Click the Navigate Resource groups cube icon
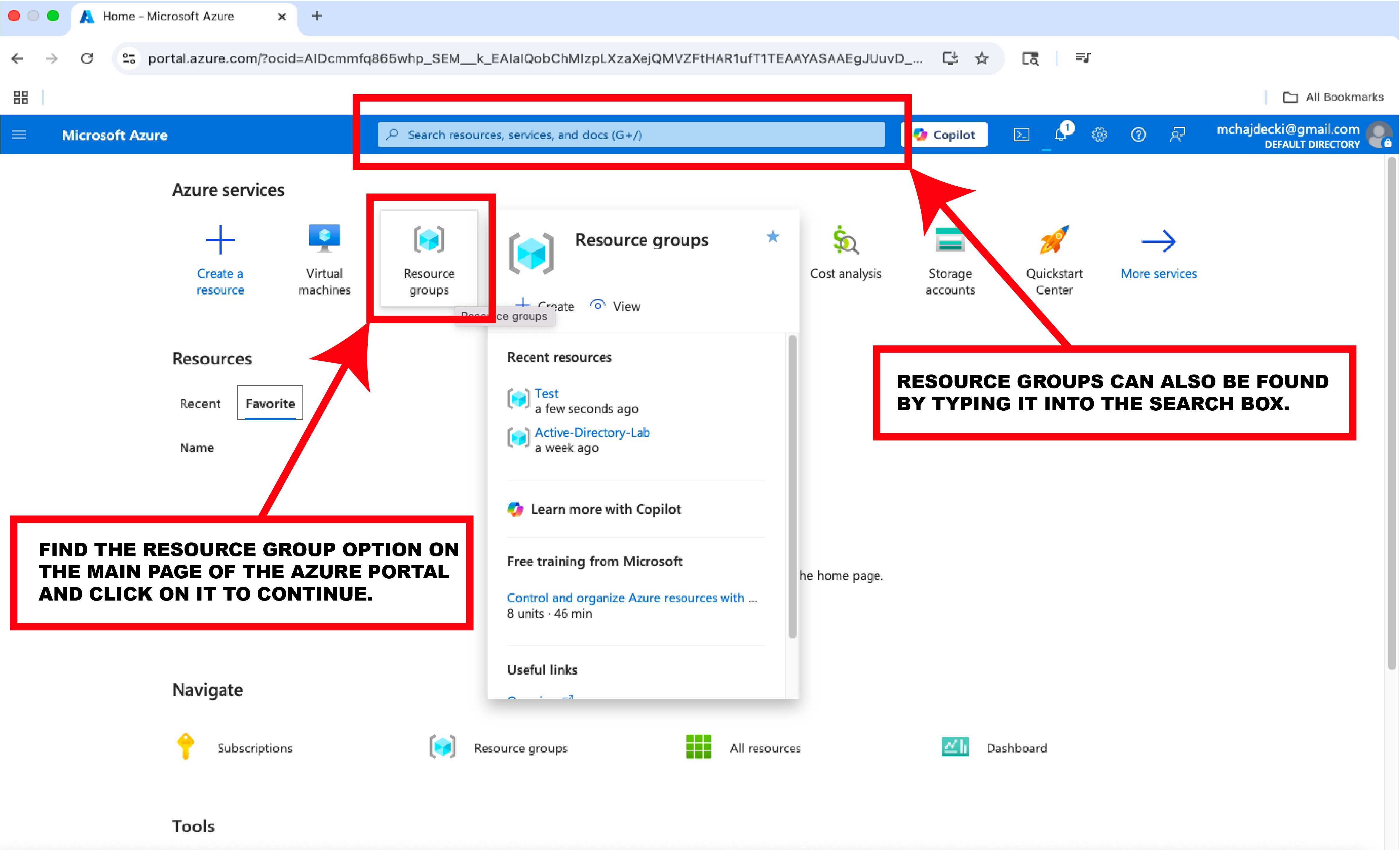This screenshot has width=1400, height=850. pyautogui.click(x=443, y=747)
